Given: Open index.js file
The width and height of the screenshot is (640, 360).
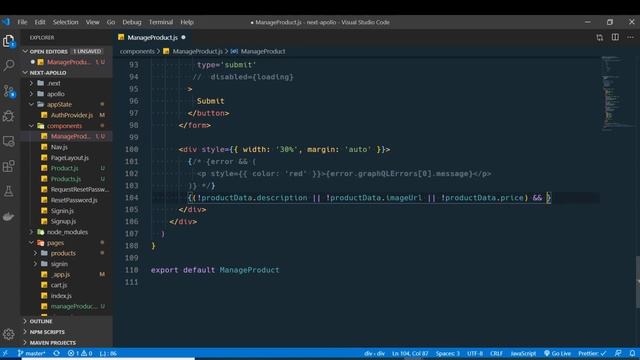Looking at the screenshot, I should tap(61, 296).
